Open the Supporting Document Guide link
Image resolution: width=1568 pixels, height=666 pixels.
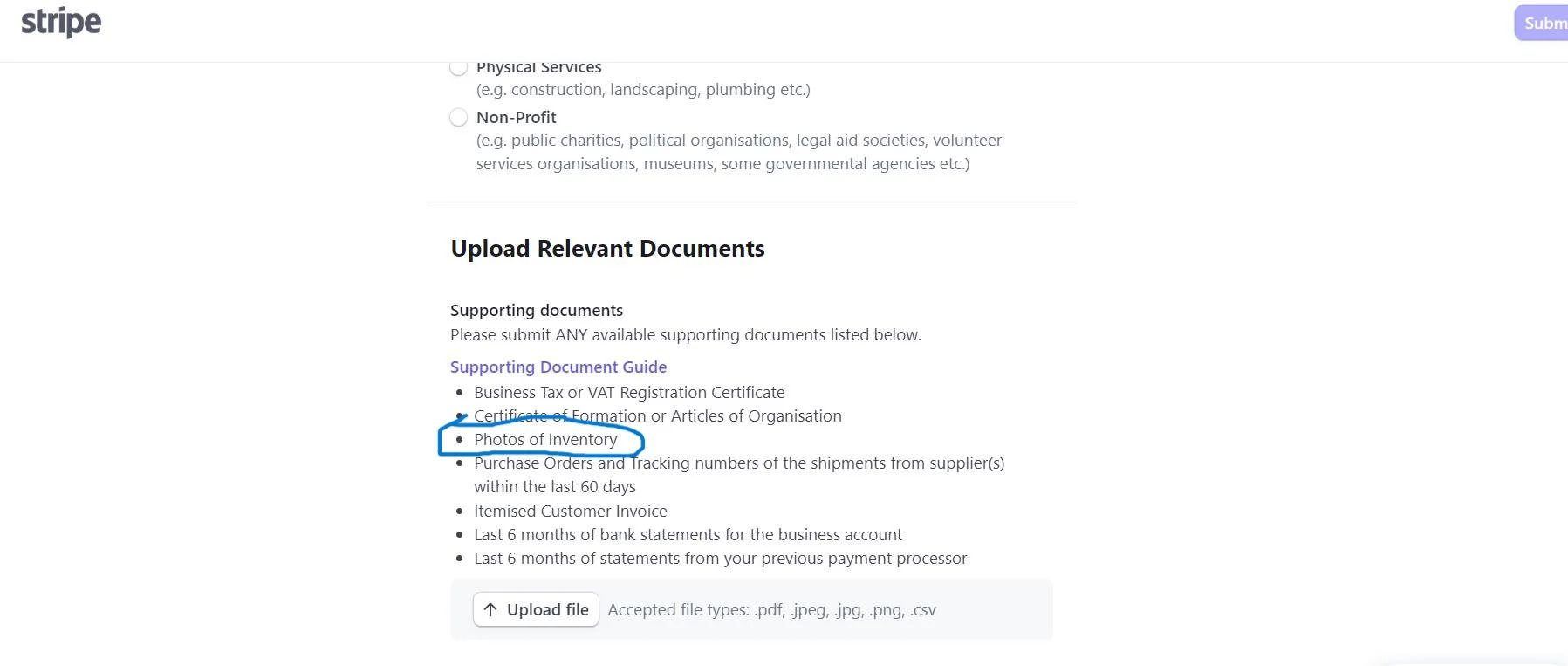558,367
